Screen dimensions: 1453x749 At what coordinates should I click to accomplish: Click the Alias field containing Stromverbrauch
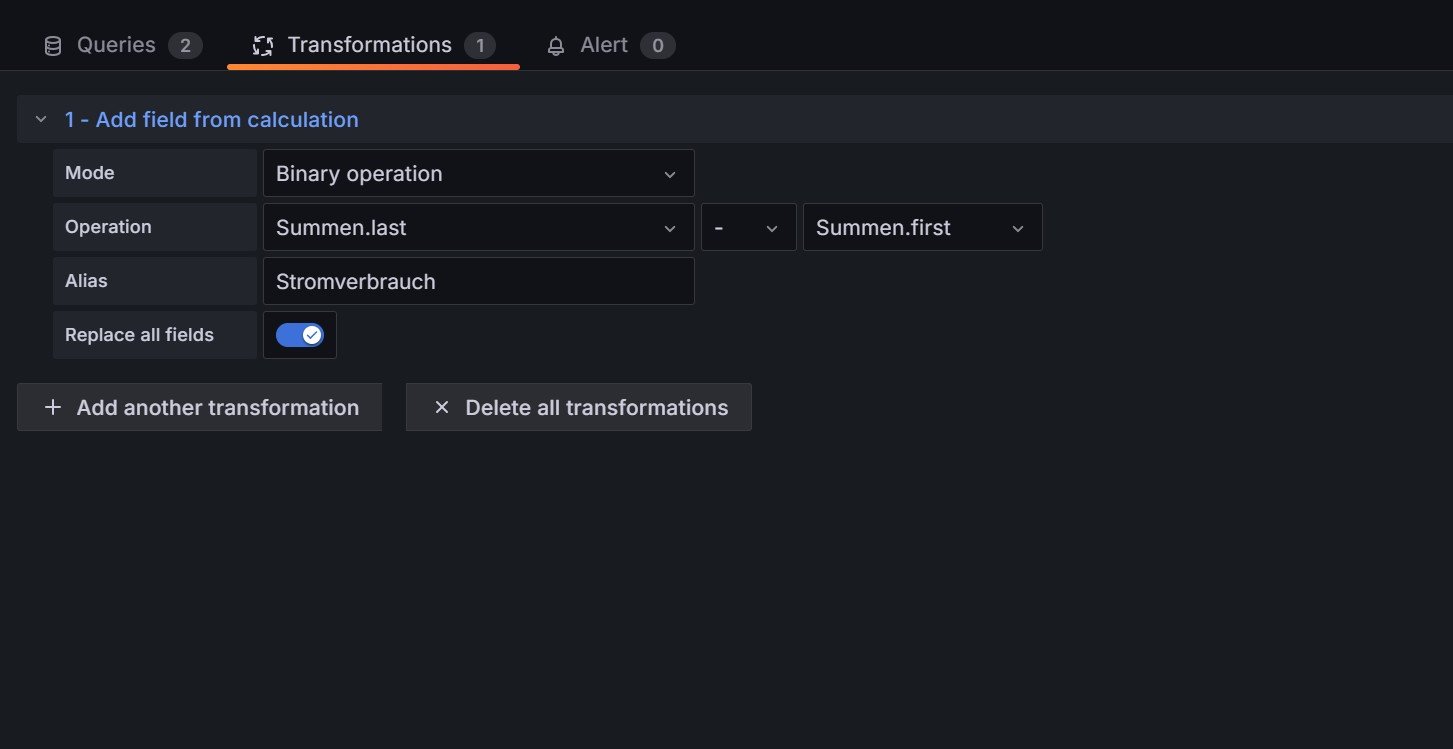pyautogui.click(x=478, y=282)
